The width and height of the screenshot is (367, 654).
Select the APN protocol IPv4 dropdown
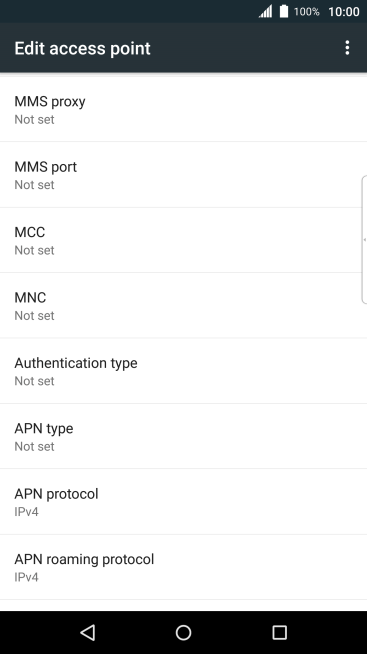point(184,502)
